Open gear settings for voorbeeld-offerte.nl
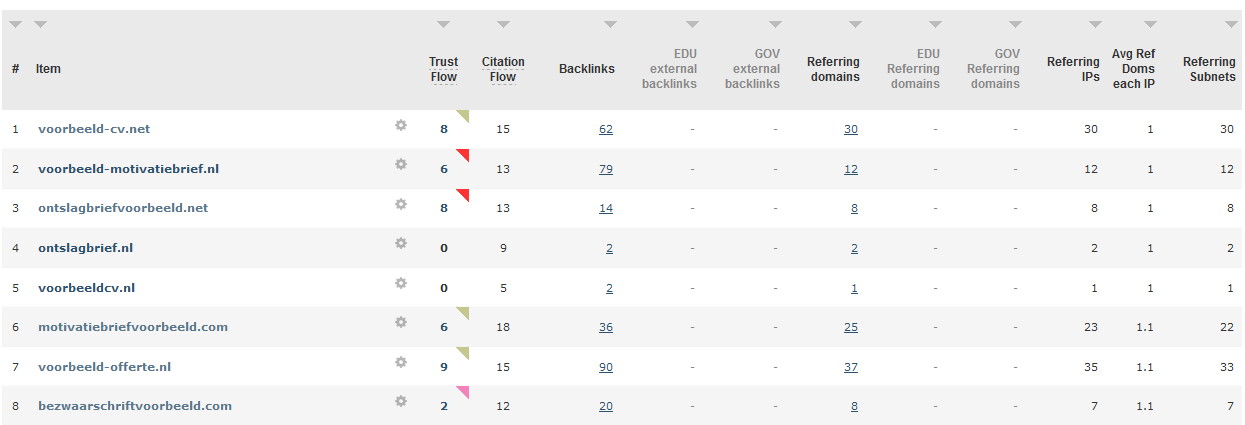The height and width of the screenshot is (425, 1245). point(401,363)
